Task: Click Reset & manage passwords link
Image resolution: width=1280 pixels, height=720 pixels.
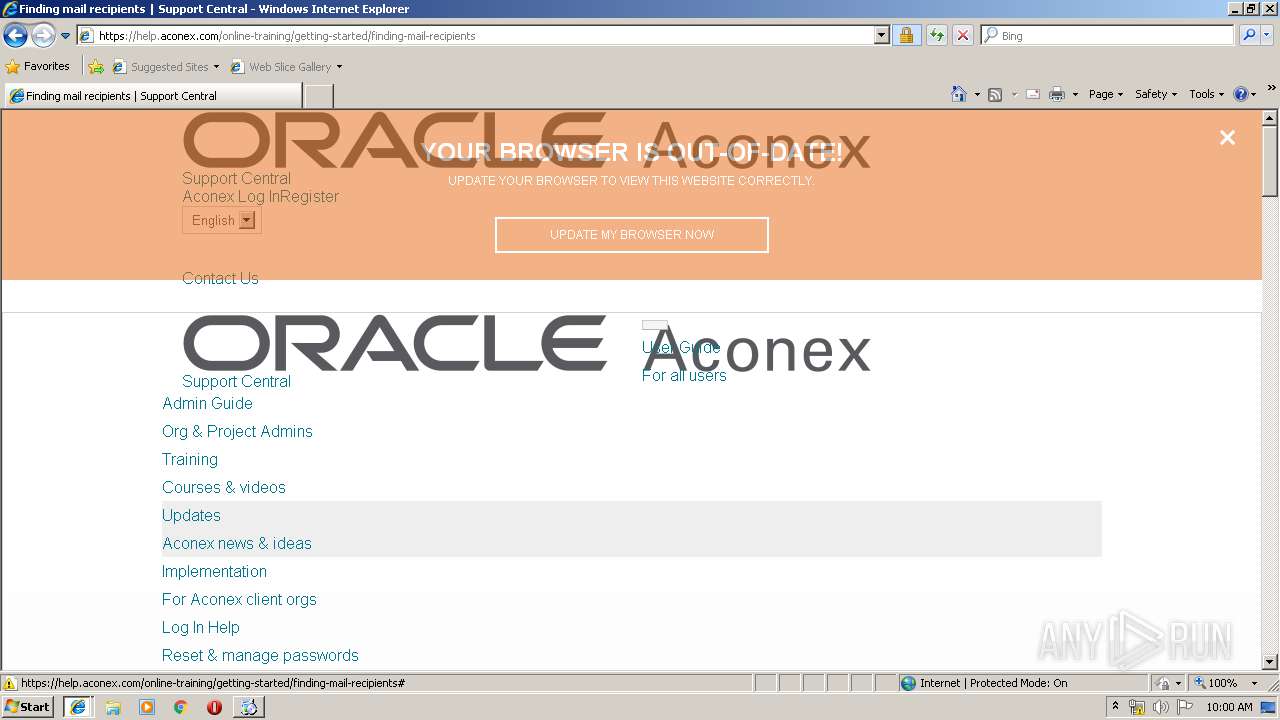Action: coord(260,656)
